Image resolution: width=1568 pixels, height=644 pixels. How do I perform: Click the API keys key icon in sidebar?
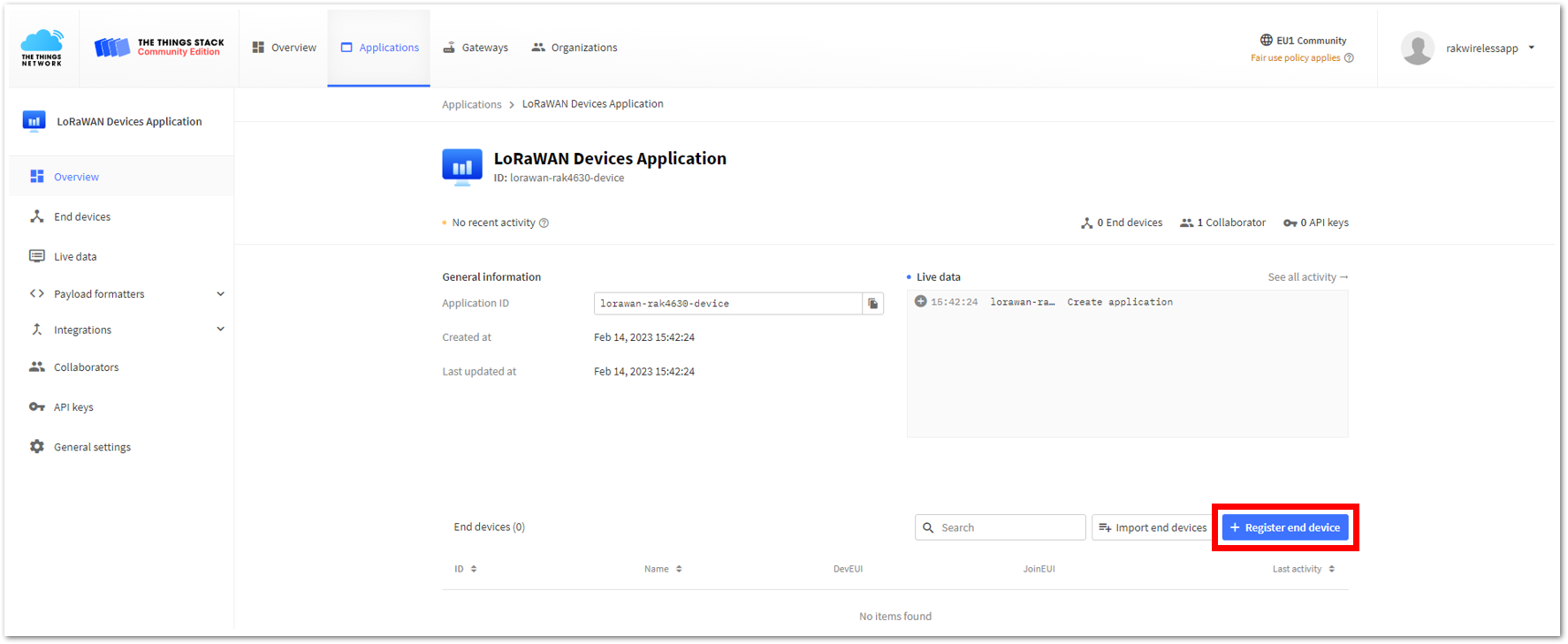coord(37,407)
